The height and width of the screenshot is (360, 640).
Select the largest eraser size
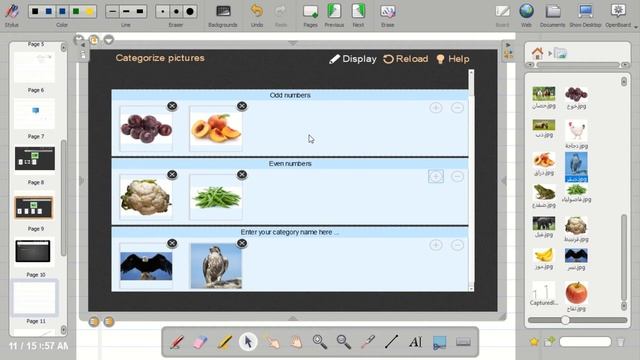point(190,11)
